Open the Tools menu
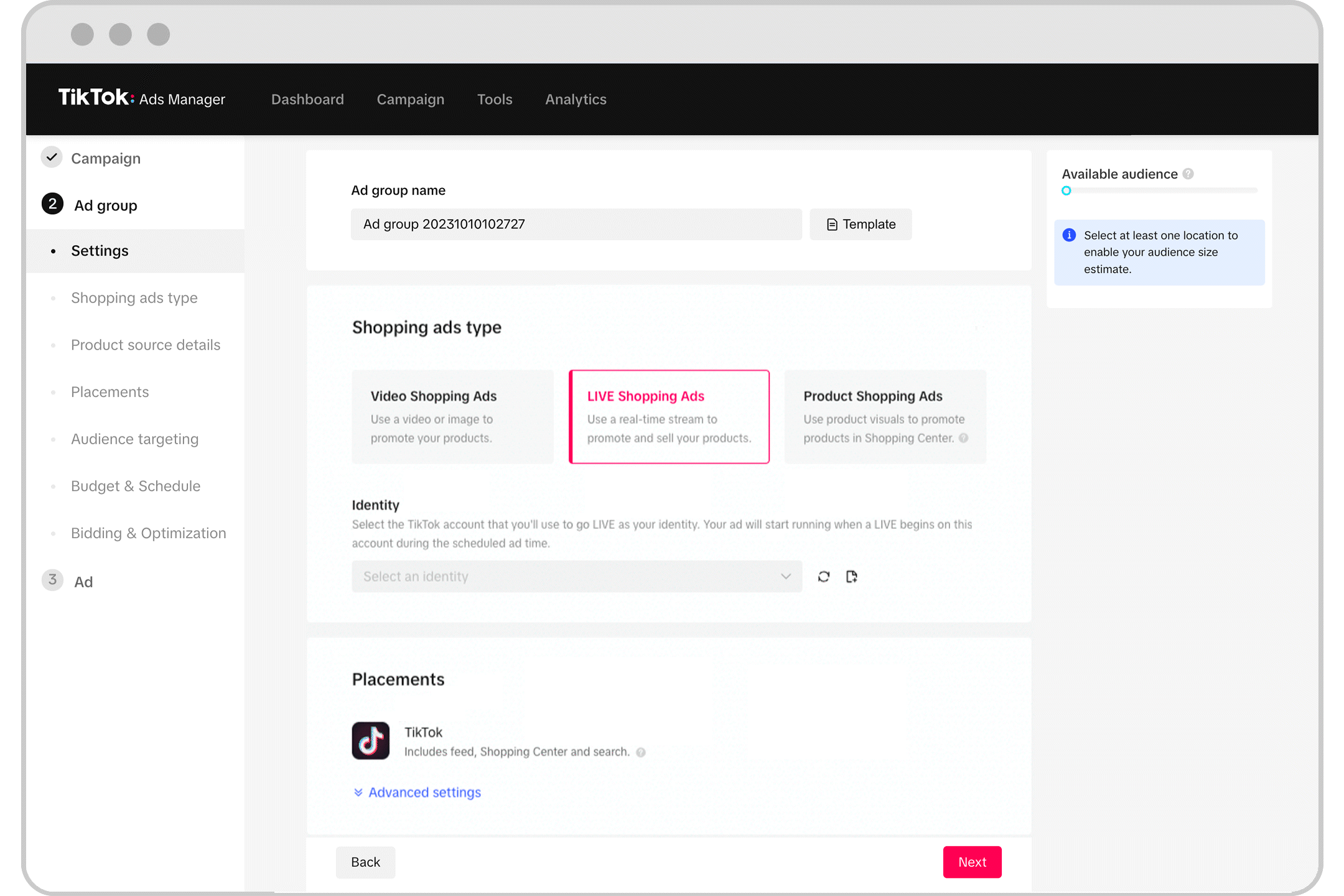 (x=495, y=99)
